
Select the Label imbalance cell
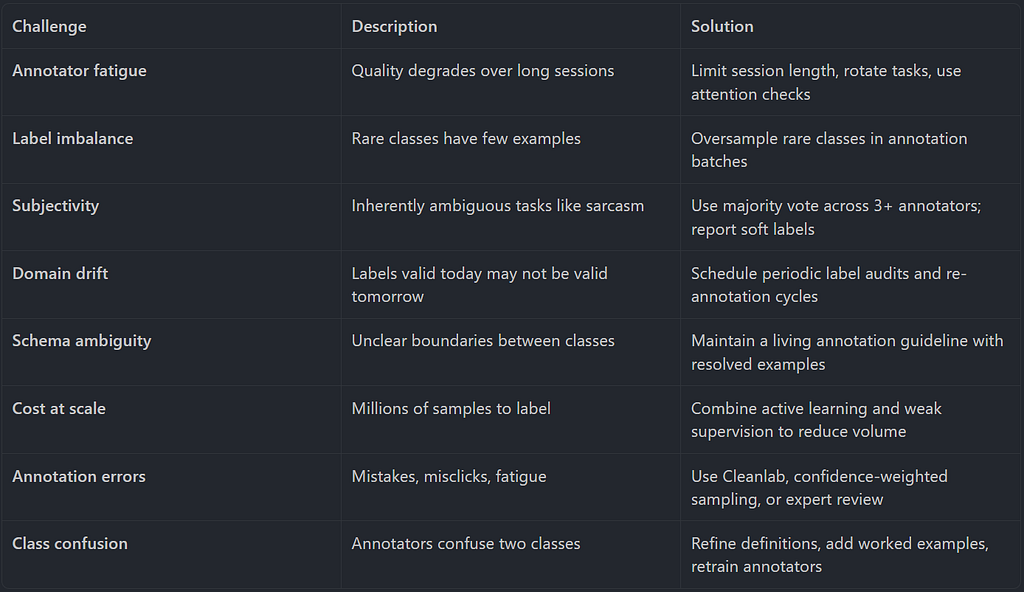[x=72, y=139]
